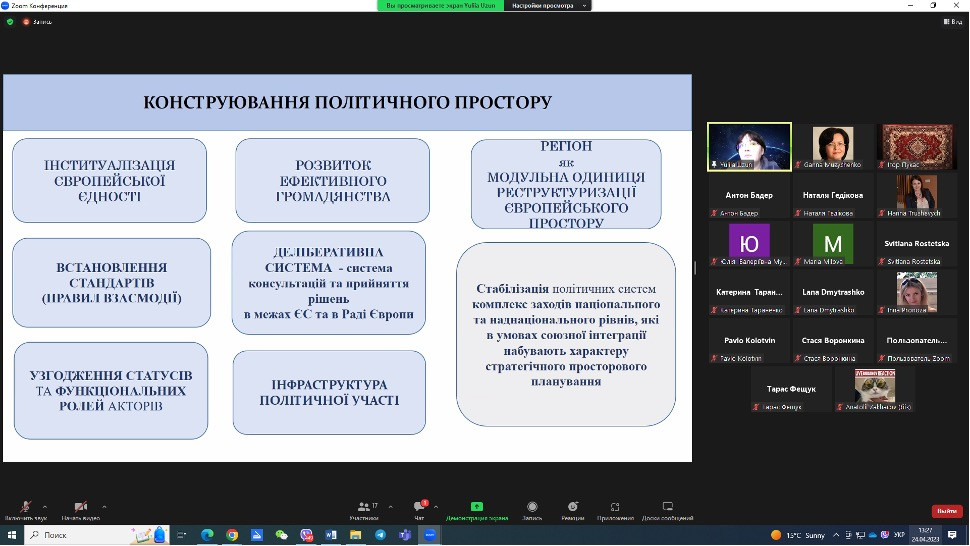Click the red Leave meeting button
Screen dimensions: 970x546
pos(946,511)
